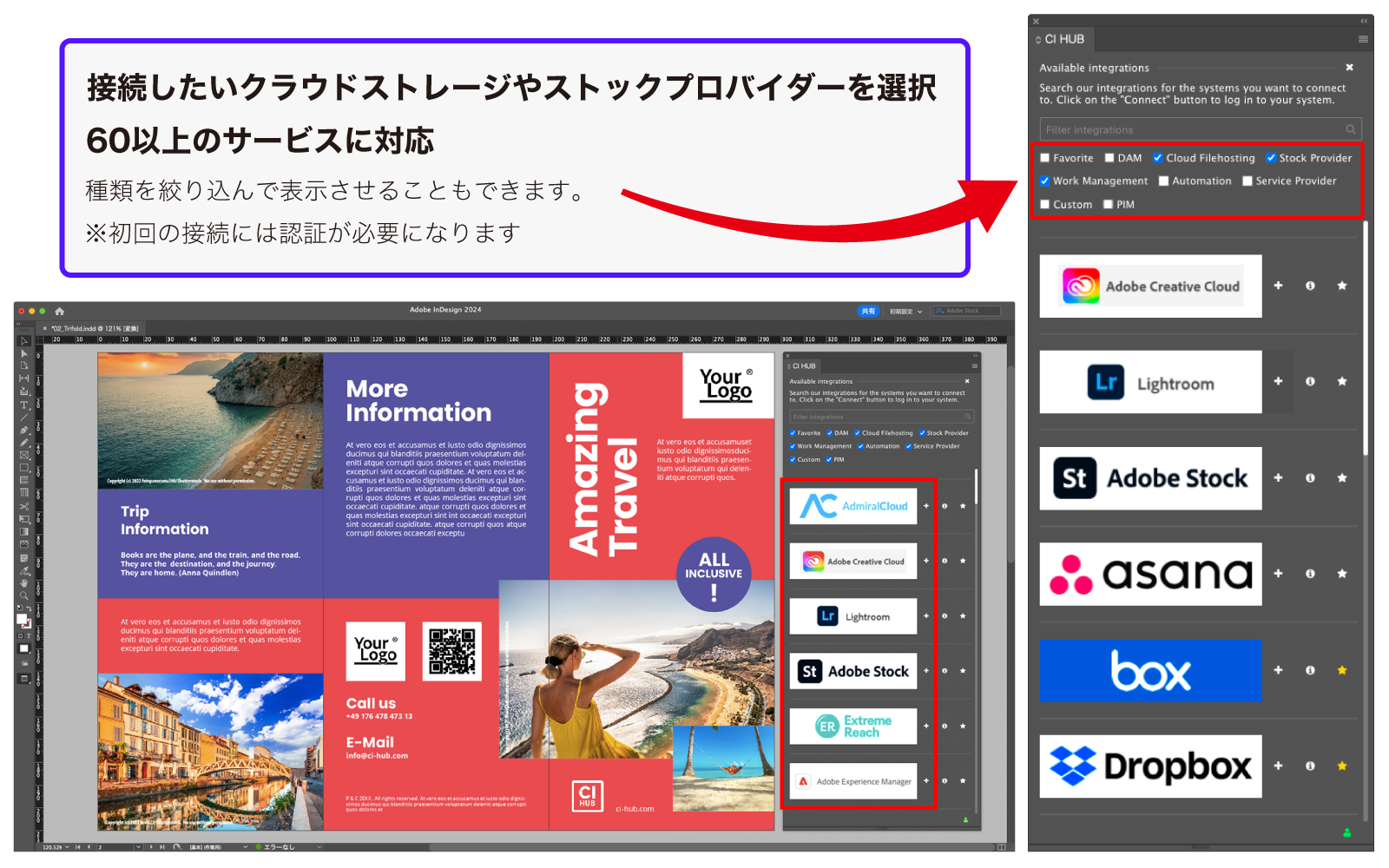Open zoom level 120.52% dropdown
Image resolution: width=1389 pixels, height=868 pixels.
(67, 847)
